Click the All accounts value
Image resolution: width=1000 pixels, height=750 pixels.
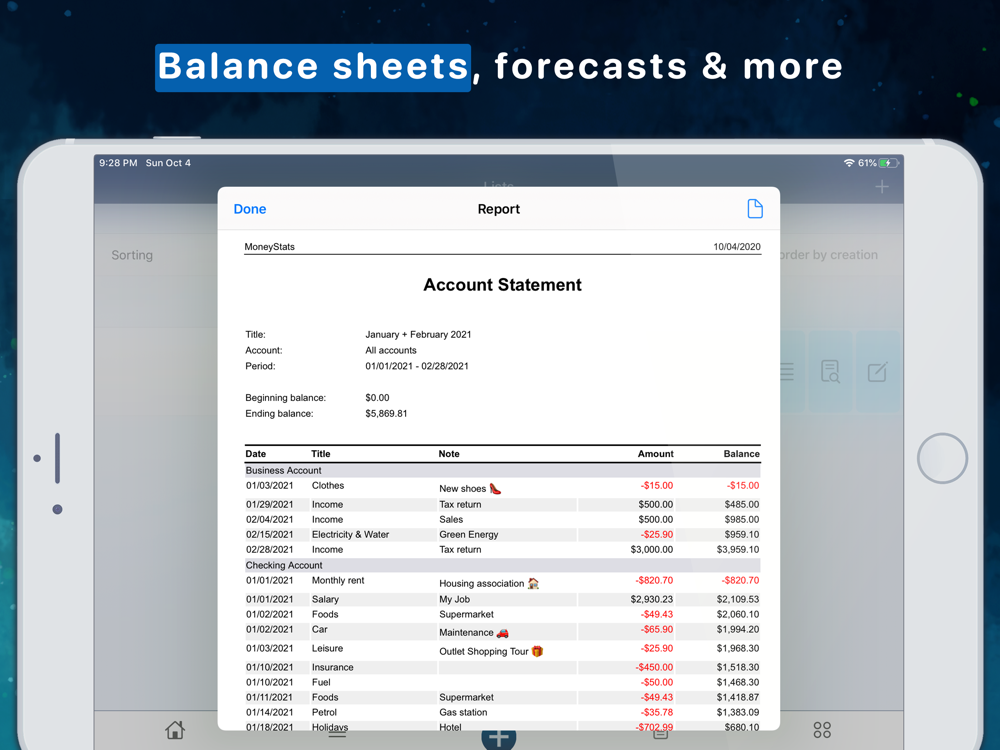coord(391,350)
